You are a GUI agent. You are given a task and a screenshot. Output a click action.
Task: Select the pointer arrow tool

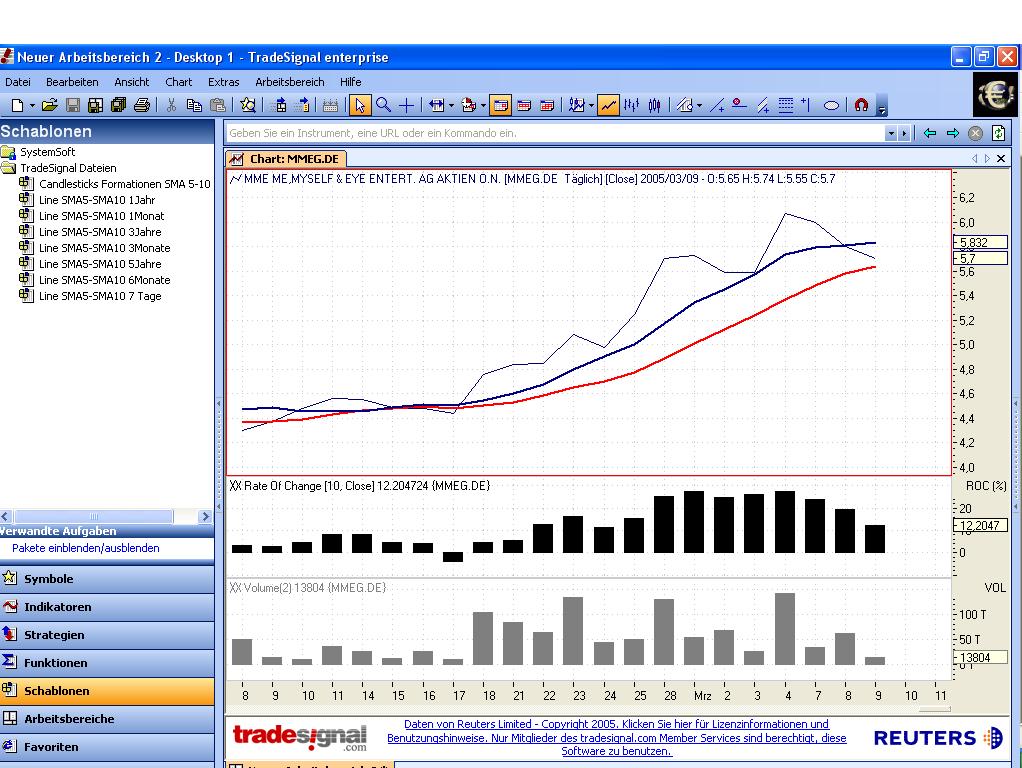point(360,105)
